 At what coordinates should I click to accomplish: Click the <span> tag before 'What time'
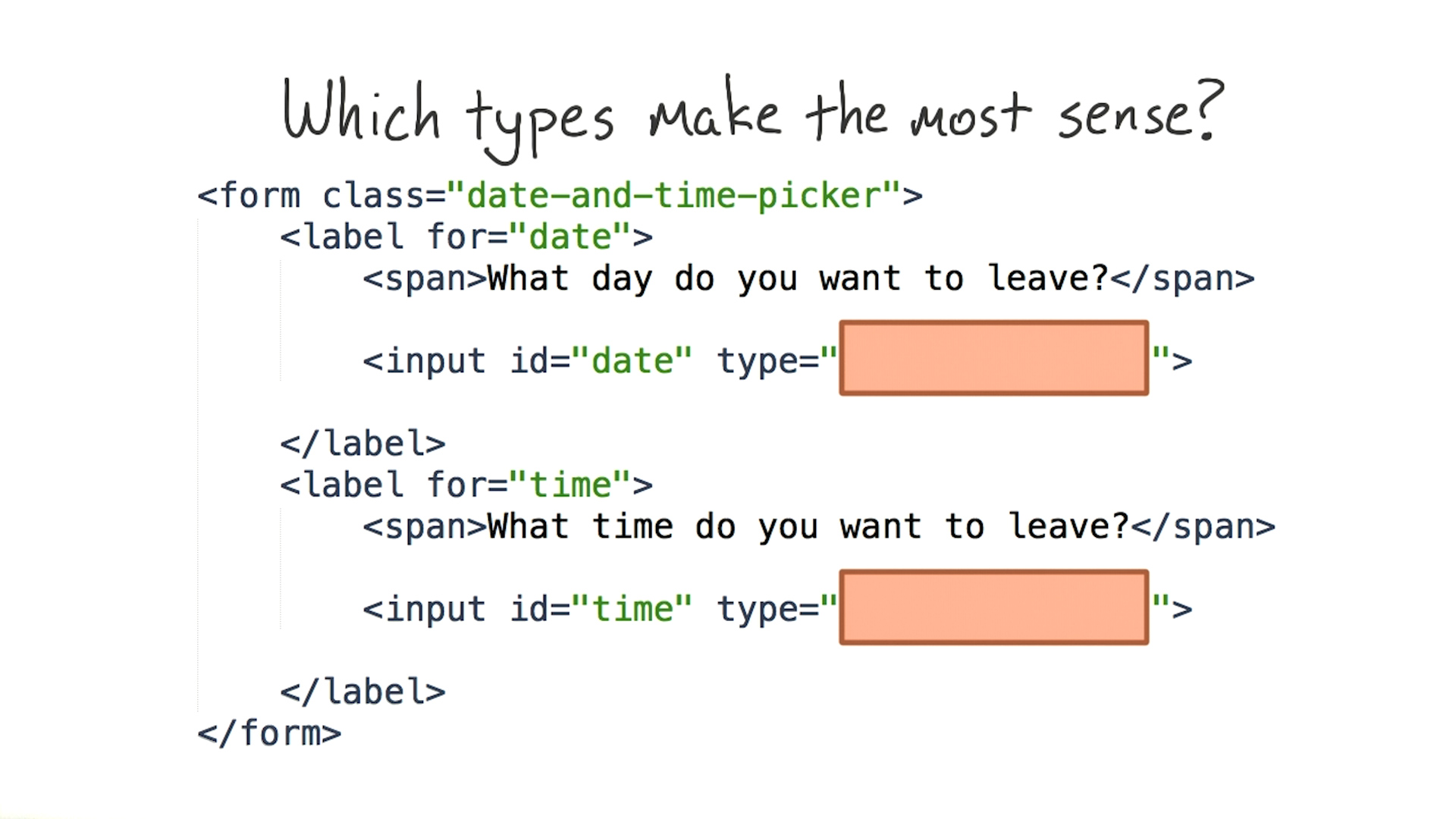point(425,527)
